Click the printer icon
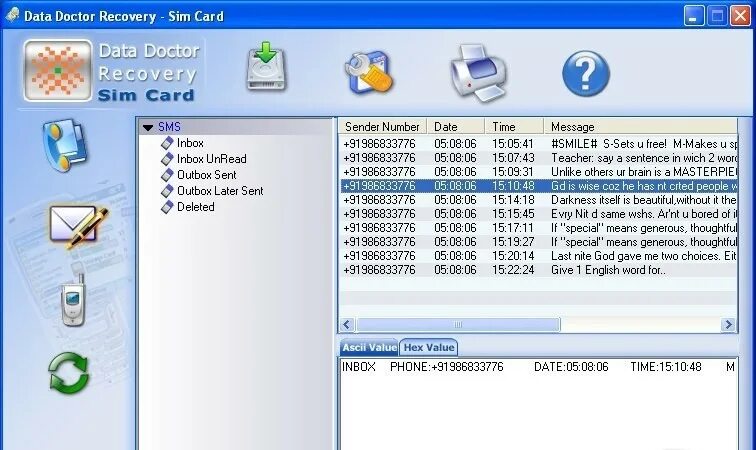The width and height of the screenshot is (756, 450). pos(478,73)
